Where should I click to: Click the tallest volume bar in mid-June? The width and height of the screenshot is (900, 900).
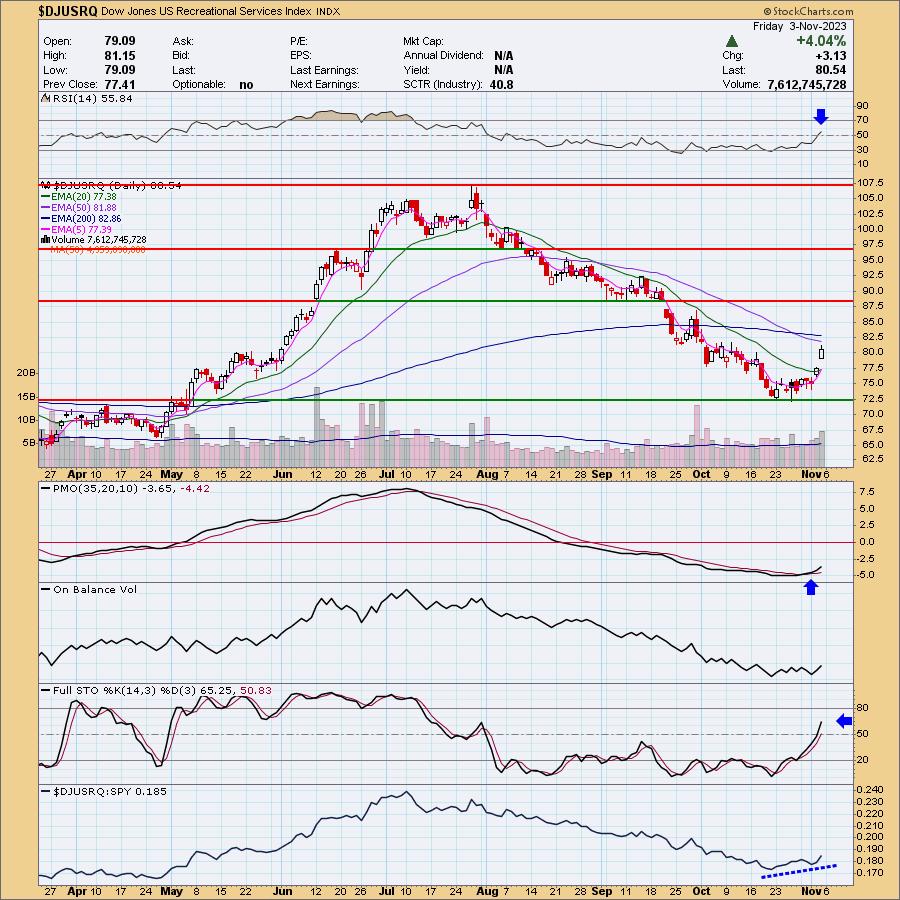[317, 427]
